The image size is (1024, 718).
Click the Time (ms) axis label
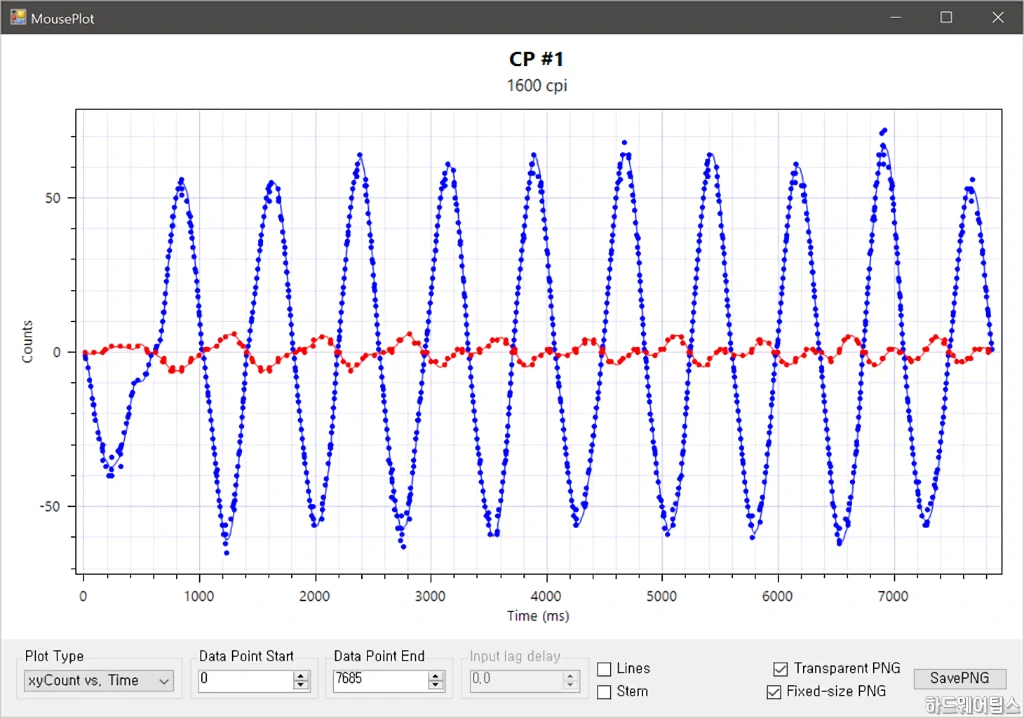point(538,615)
